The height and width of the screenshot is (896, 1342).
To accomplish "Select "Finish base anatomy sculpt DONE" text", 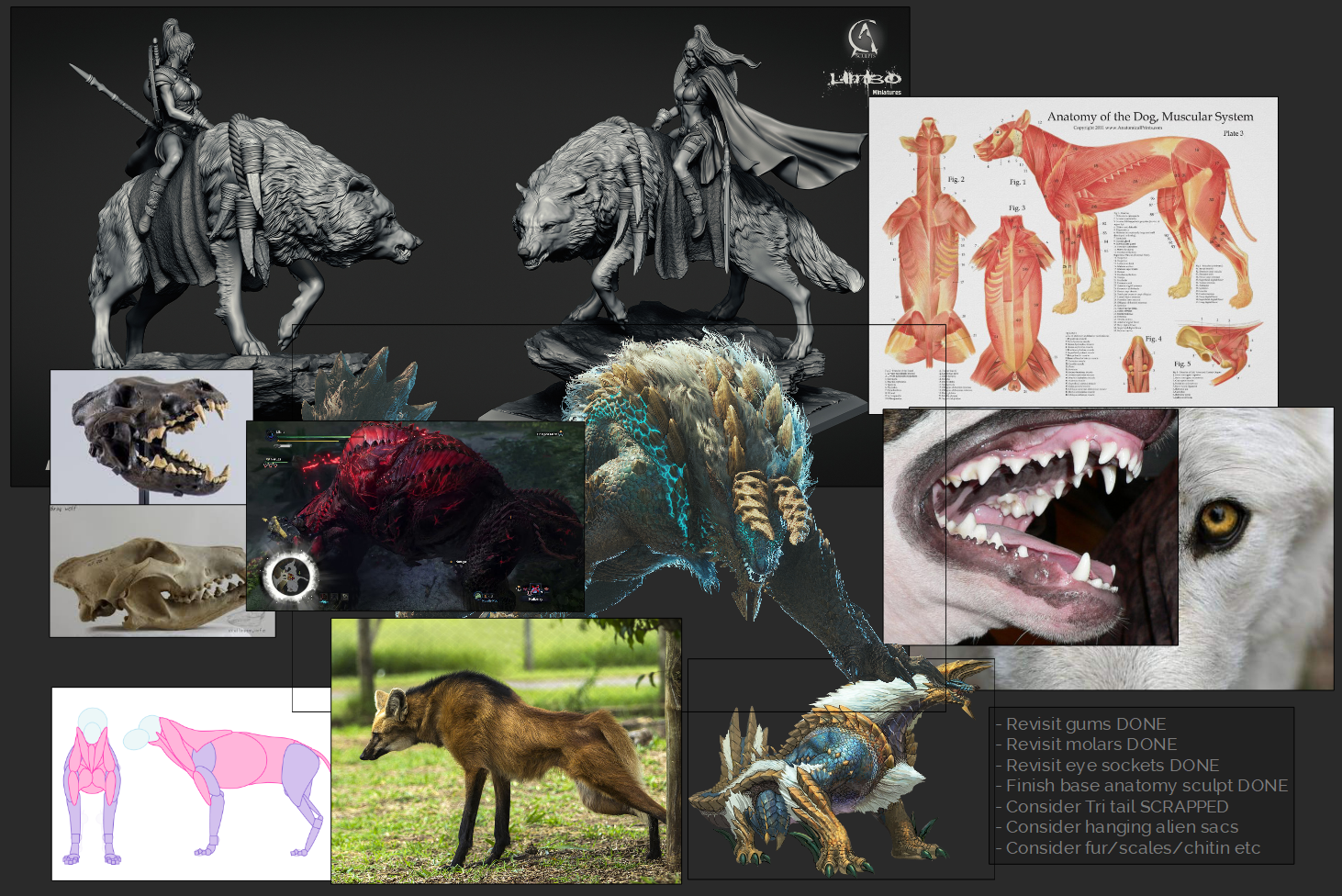I will (1146, 786).
